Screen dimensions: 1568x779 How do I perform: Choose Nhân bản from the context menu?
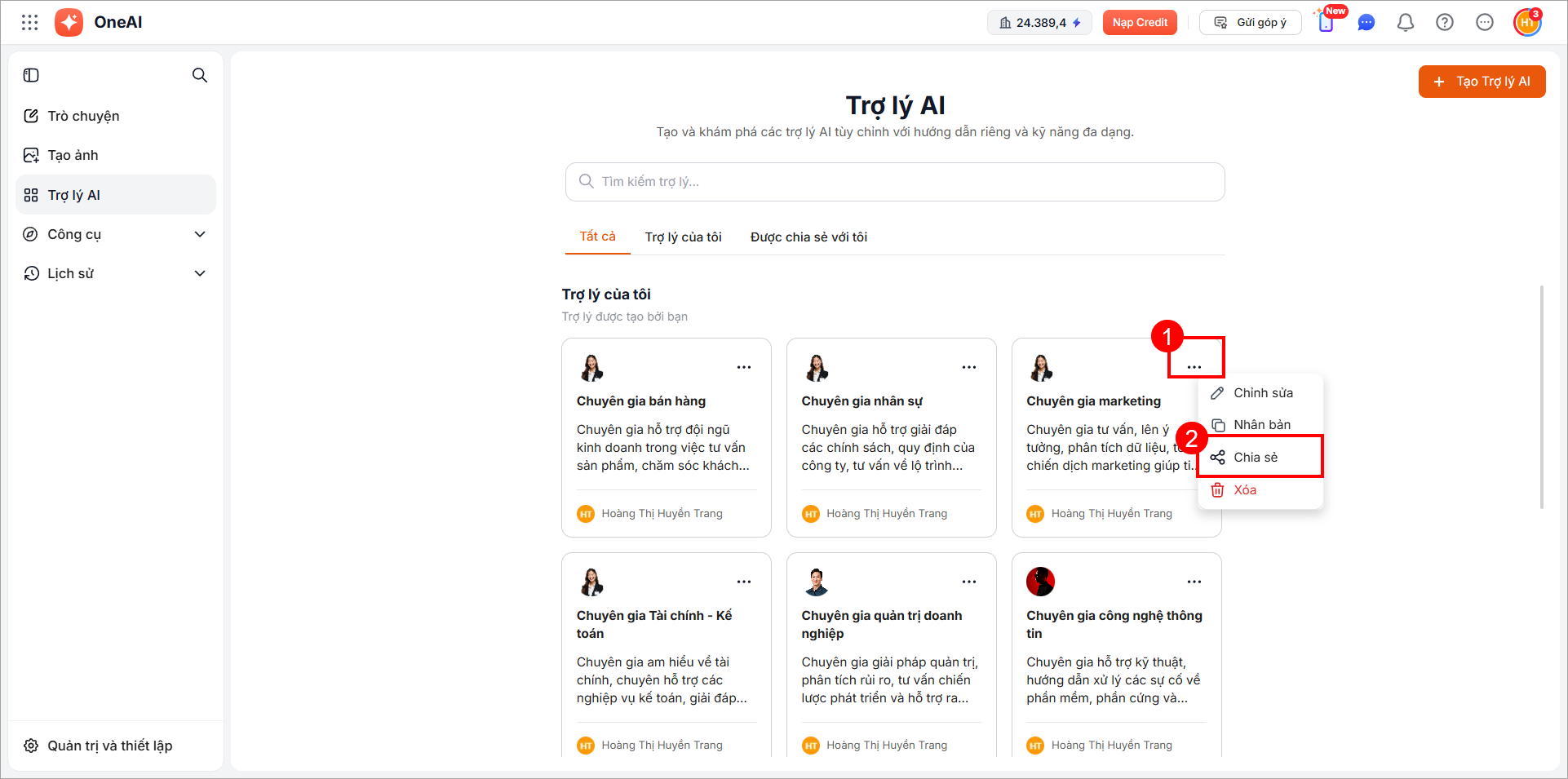[x=1260, y=425]
